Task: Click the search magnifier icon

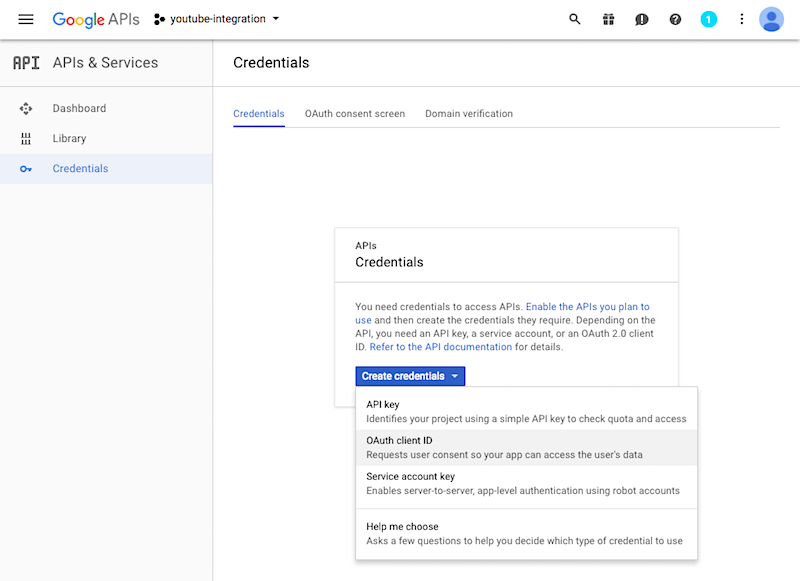Action: [x=575, y=19]
